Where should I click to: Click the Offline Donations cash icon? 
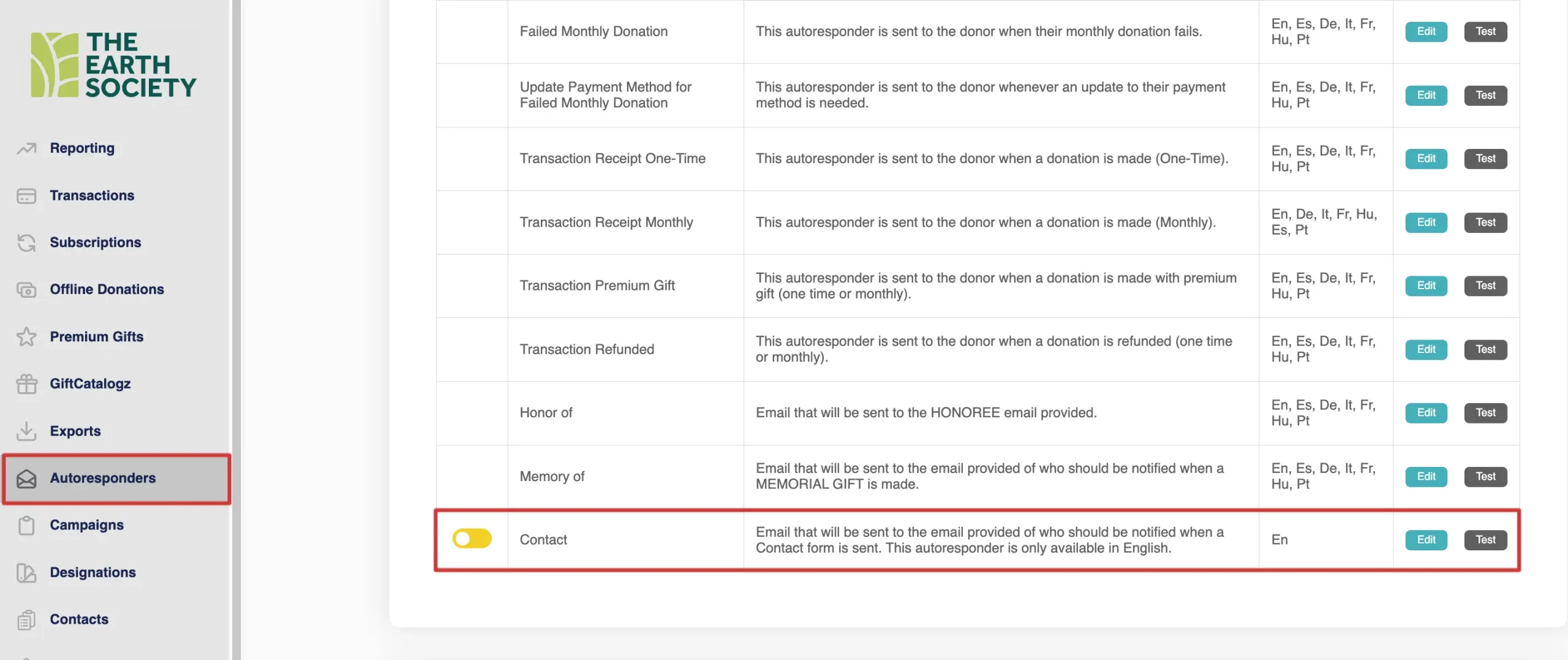26,289
